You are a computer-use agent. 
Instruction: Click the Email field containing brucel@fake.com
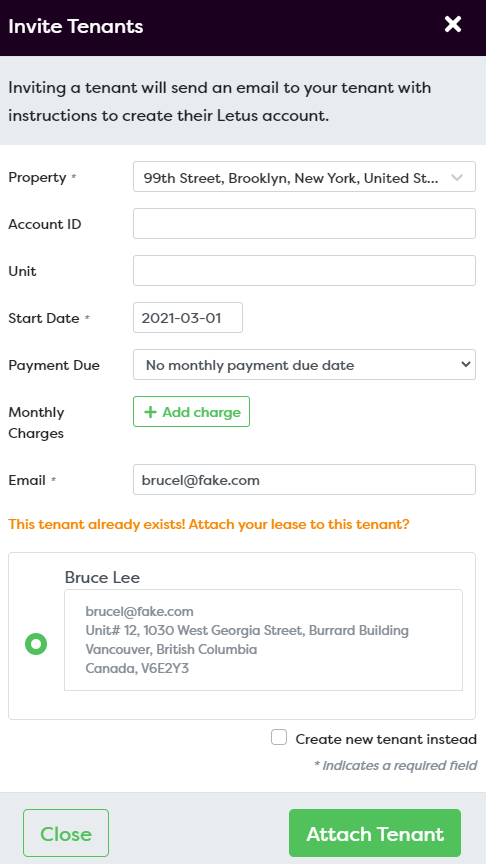pos(304,479)
